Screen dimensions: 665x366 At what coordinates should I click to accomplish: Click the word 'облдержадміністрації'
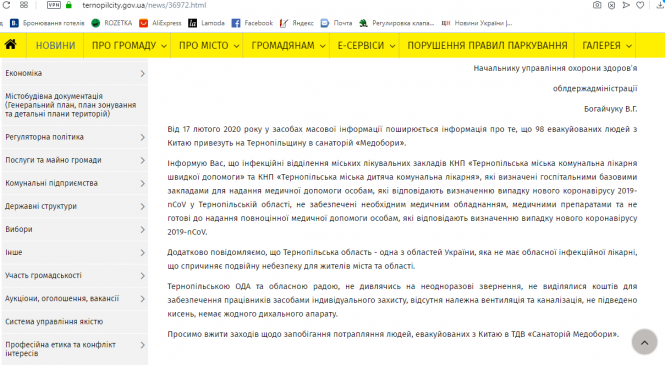pos(595,89)
